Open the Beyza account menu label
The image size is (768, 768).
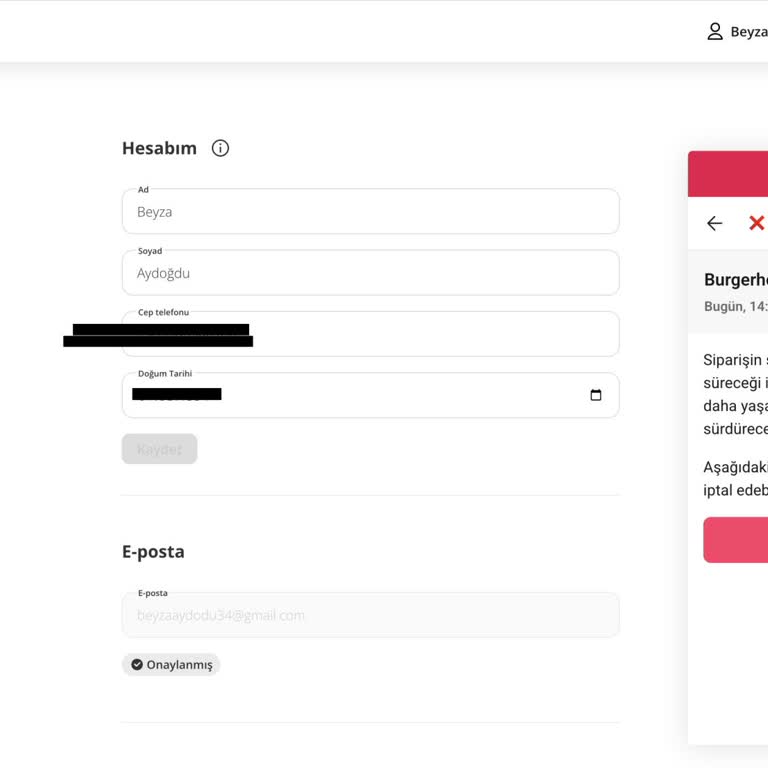pos(748,32)
